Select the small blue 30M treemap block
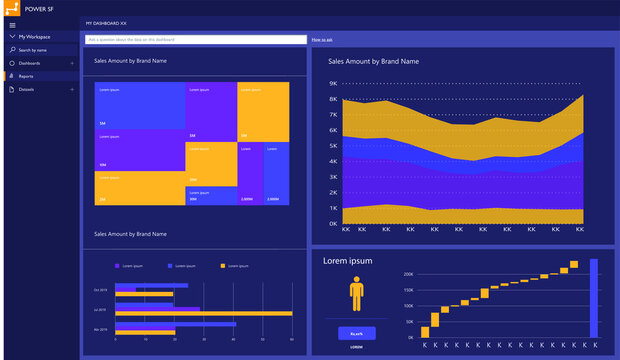This screenshot has width=620, height=360. (211, 195)
